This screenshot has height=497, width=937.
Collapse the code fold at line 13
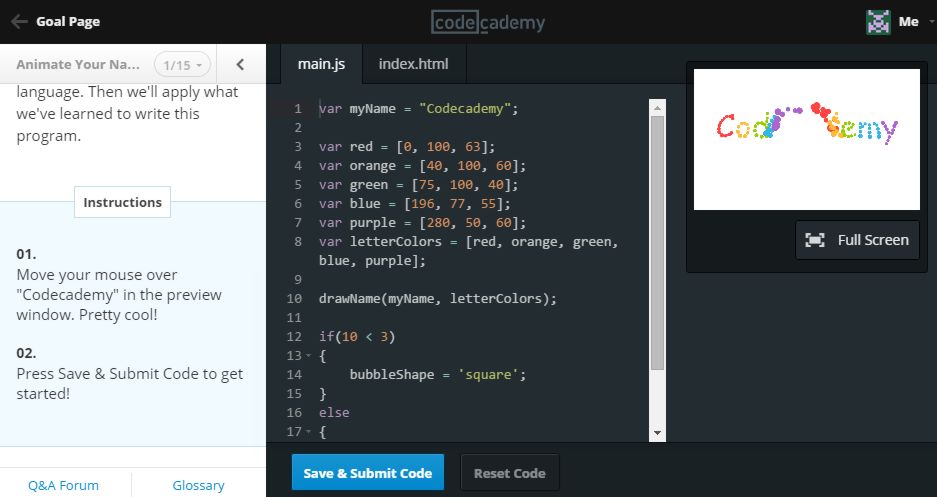309,355
